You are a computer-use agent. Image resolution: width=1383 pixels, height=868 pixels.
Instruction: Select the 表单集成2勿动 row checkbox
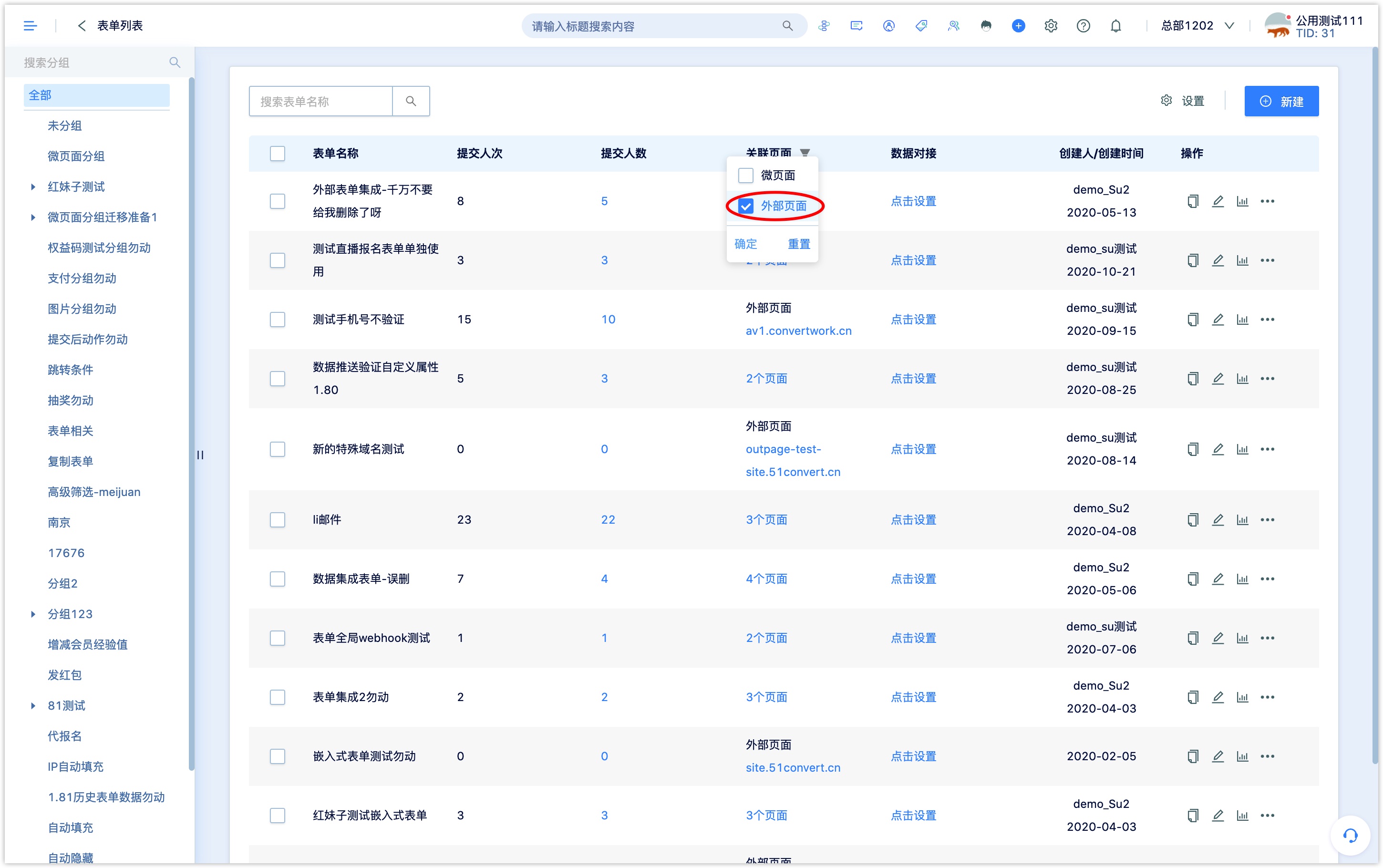coord(277,697)
